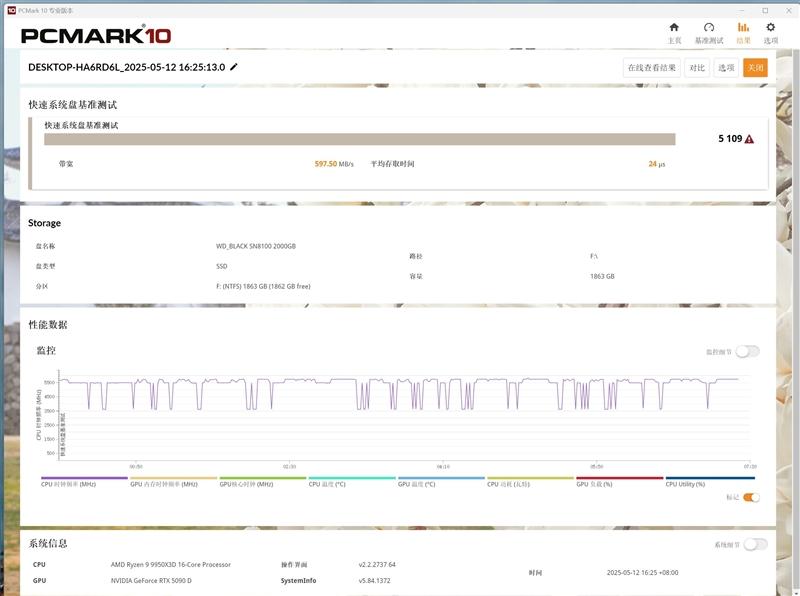This screenshot has height=596, width=800.
Task: Click the Storage section heading
Action: pos(44,223)
